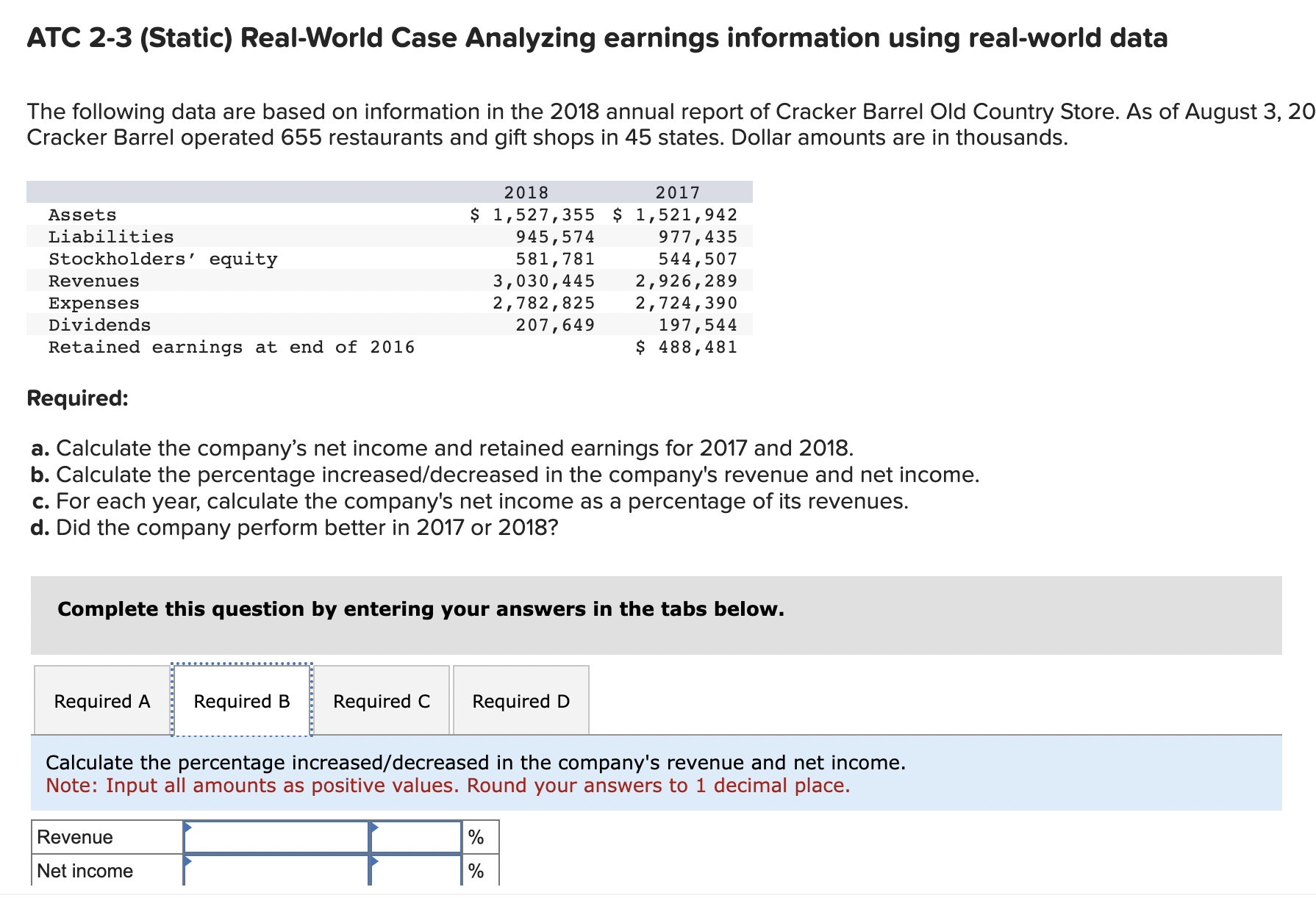The image size is (1316, 898).
Task: Click the Retained earnings at end of 2016 row
Action: 232,347
